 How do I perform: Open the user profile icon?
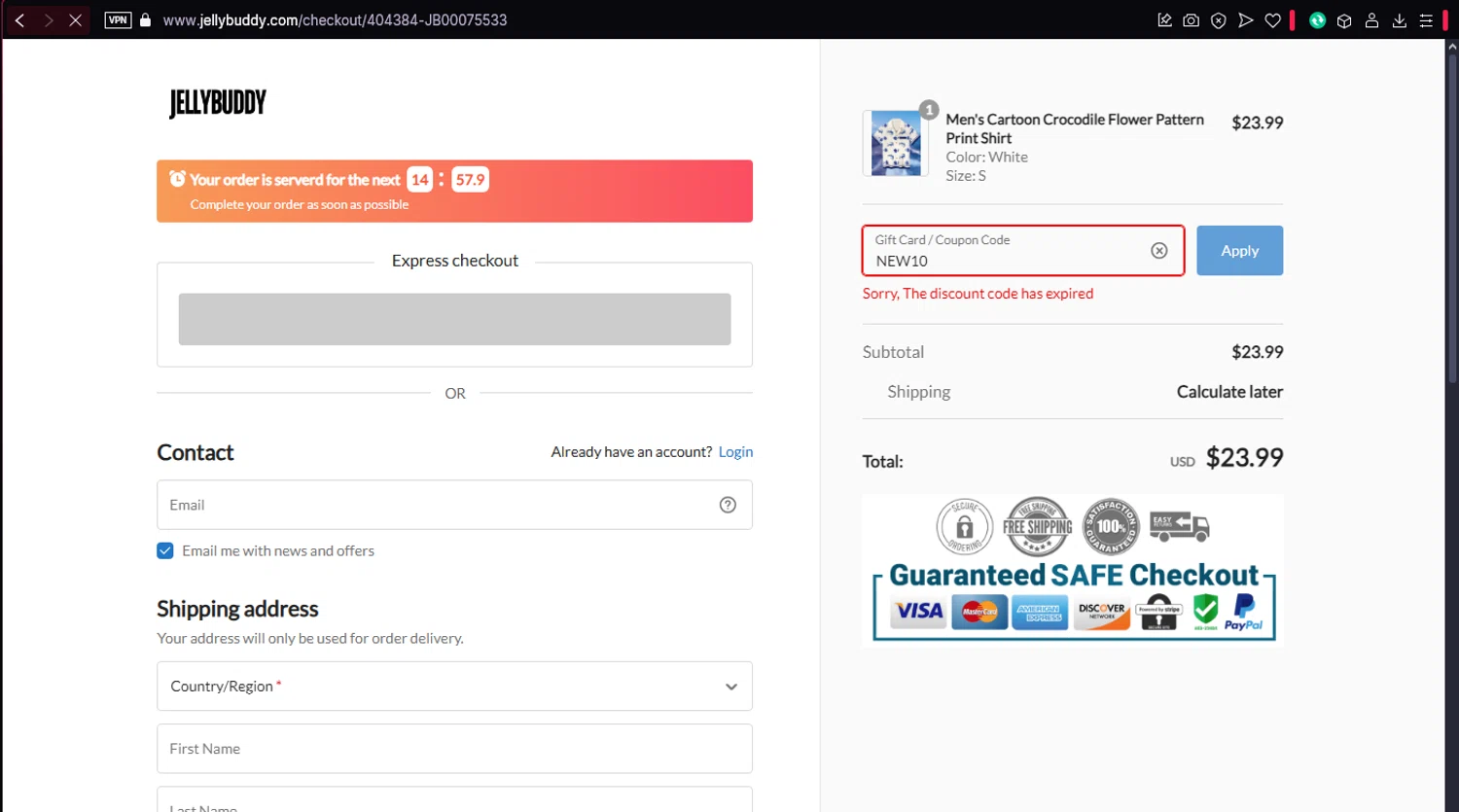[1371, 20]
